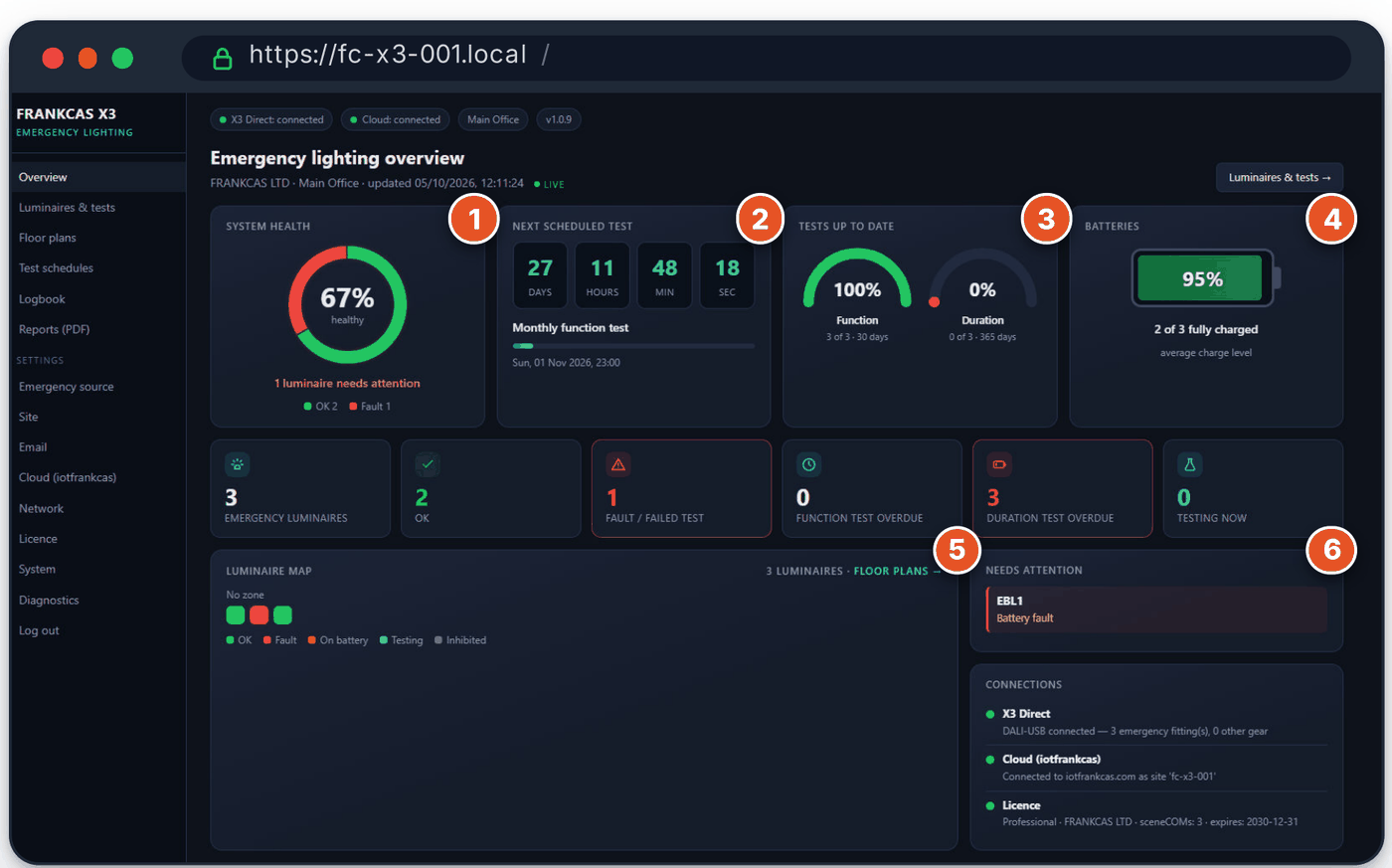The height and width of the screenshot is (868, 1392).
Task: Open Network settings in sidebar
Action: point(98,508)
